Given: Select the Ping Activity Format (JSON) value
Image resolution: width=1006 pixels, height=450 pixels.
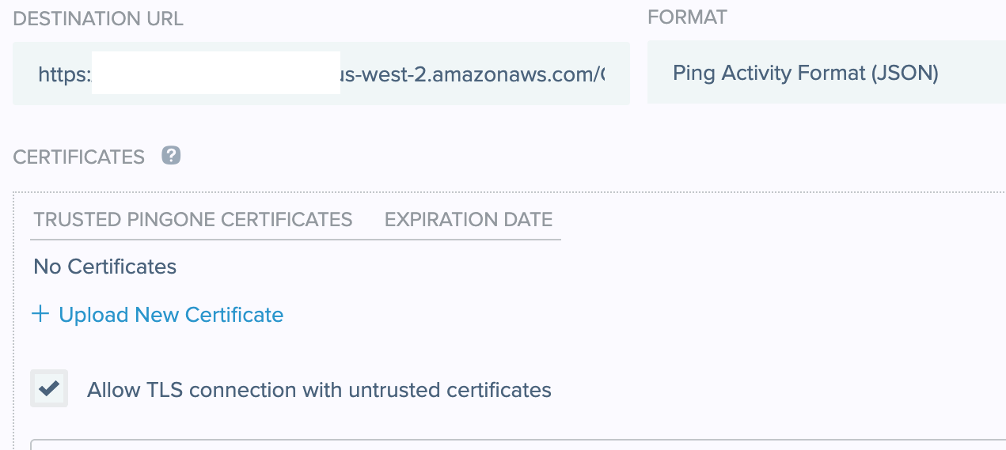Looking at the screenshot, I should point(805,73).
